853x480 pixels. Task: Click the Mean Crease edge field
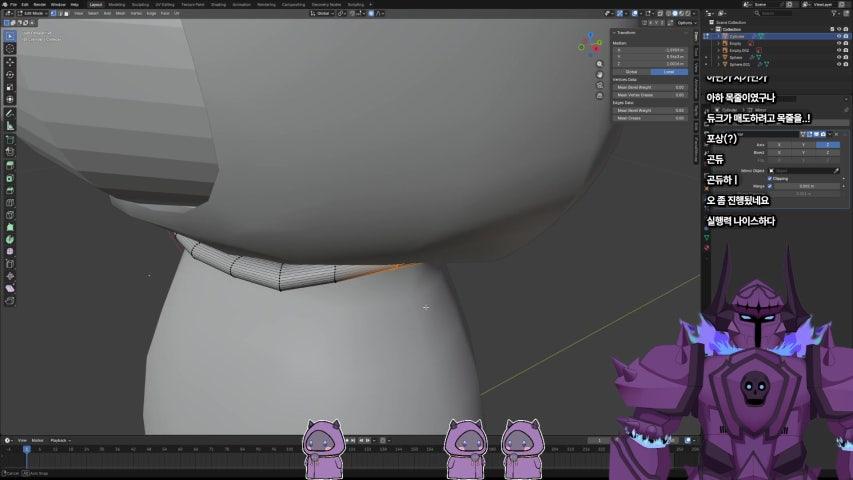(650, 118)
